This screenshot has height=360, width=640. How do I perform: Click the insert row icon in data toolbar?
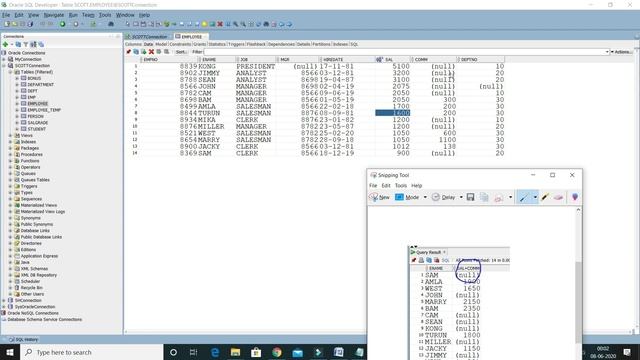(x=144, y=52)
